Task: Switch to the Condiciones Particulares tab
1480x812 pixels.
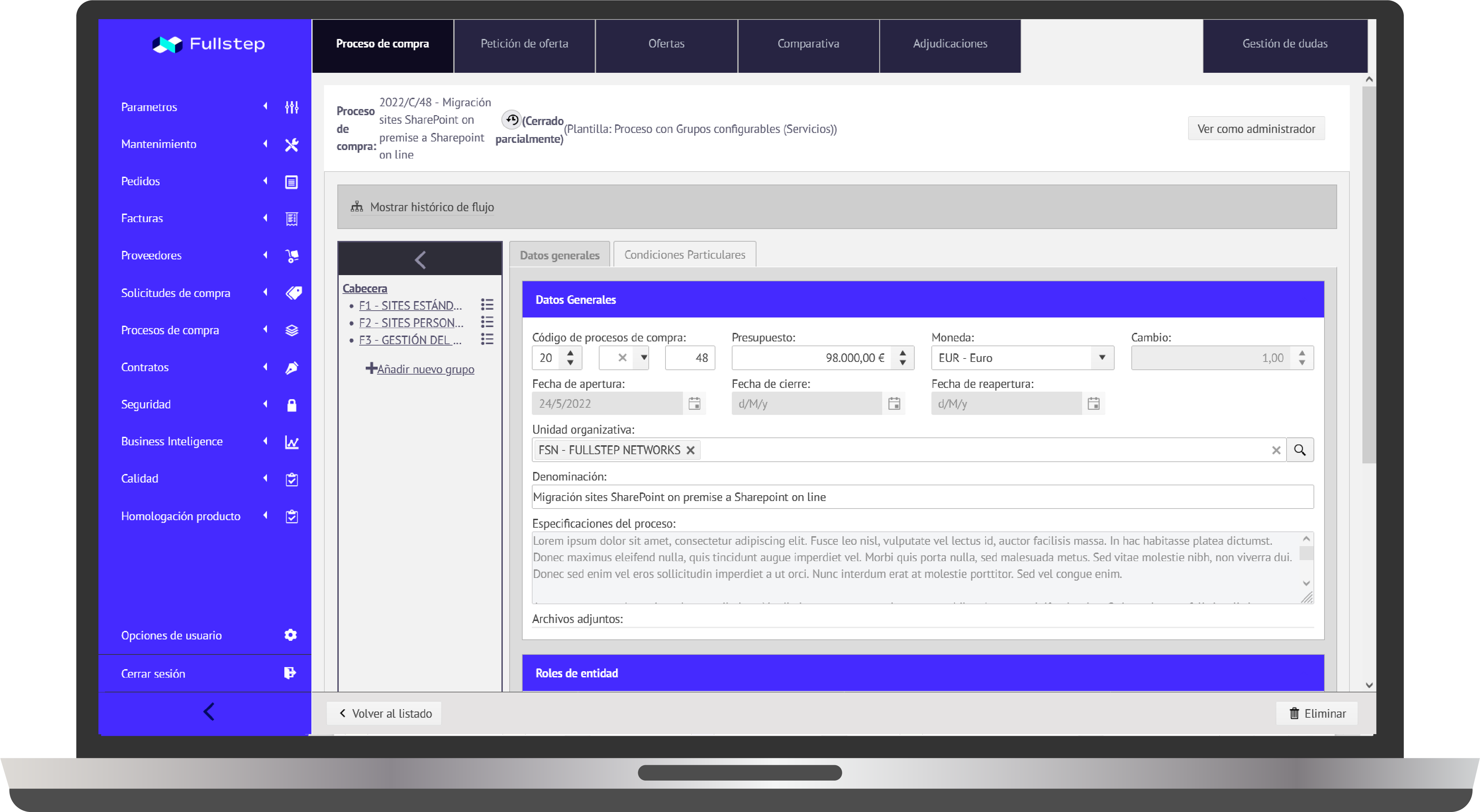Action: click(x=684, y=254)
